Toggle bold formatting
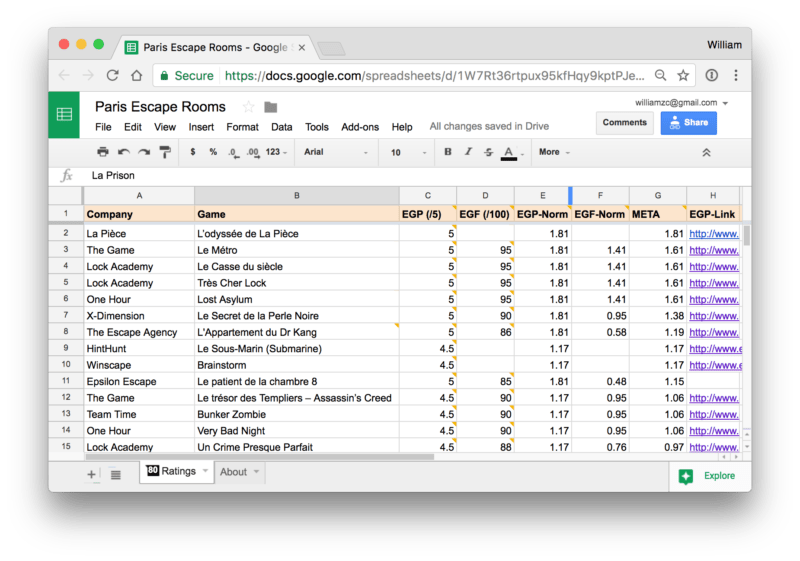The image size is (800, 561). [447, 151]
